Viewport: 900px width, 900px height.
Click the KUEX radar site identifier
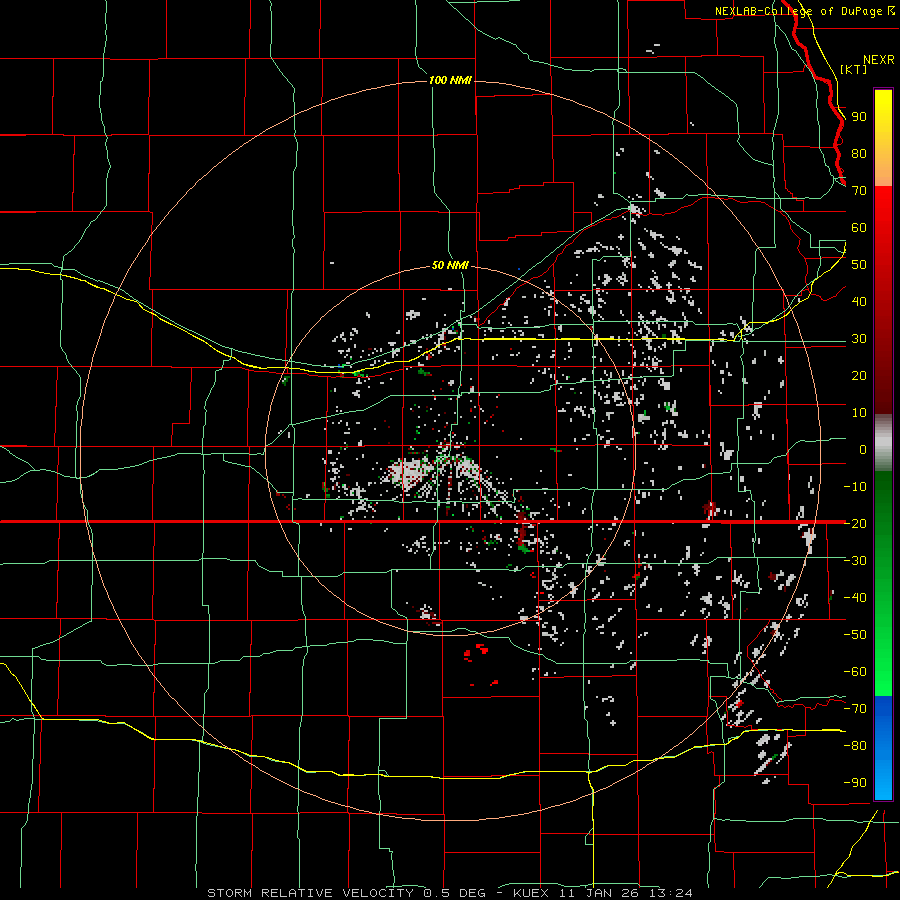click(531, 893)
